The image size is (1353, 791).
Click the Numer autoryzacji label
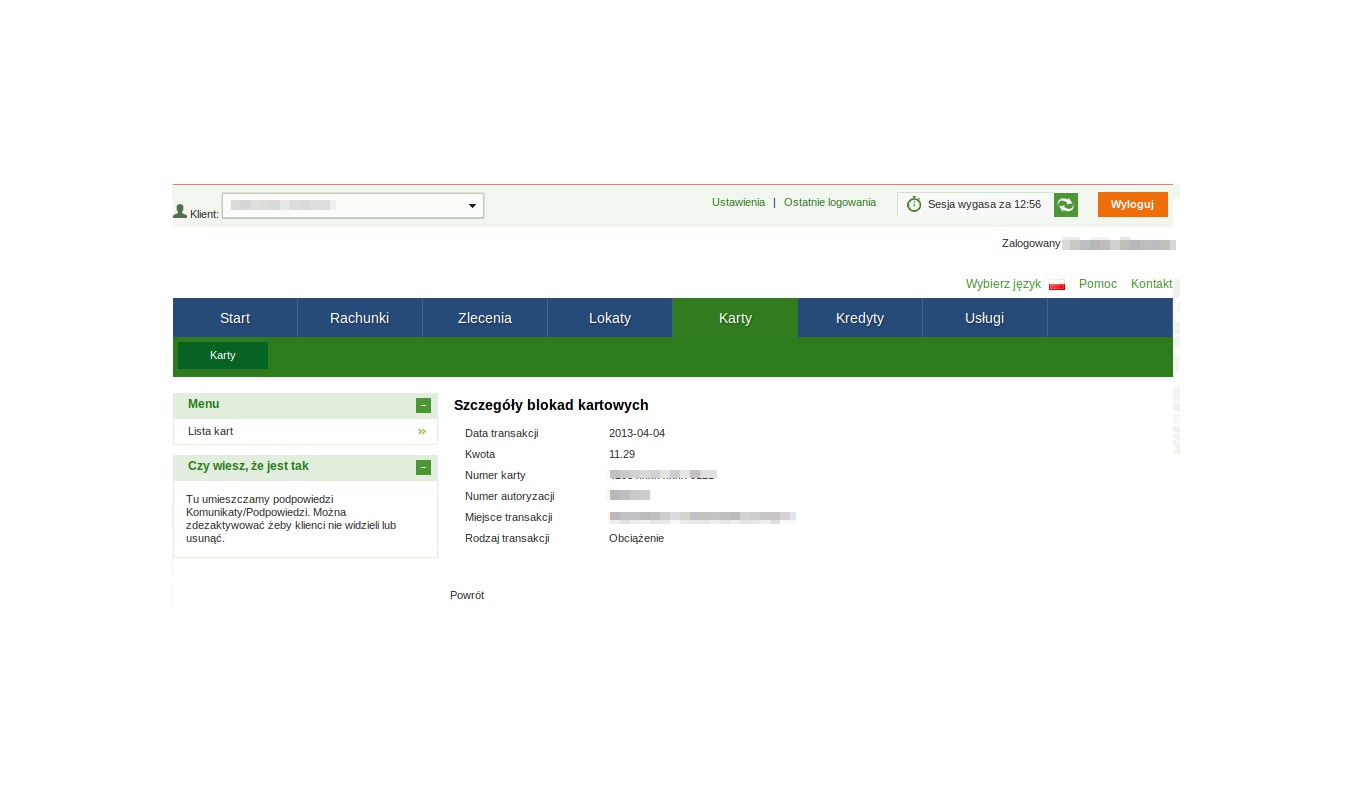[x=510, y=496]
